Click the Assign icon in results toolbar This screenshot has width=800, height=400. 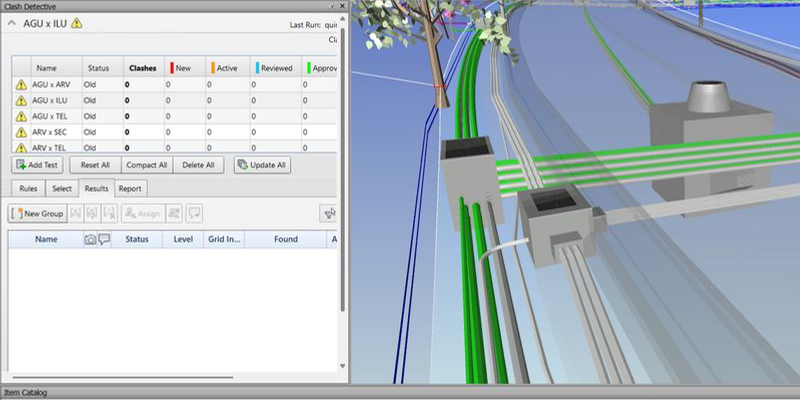(x=141, y=213)
